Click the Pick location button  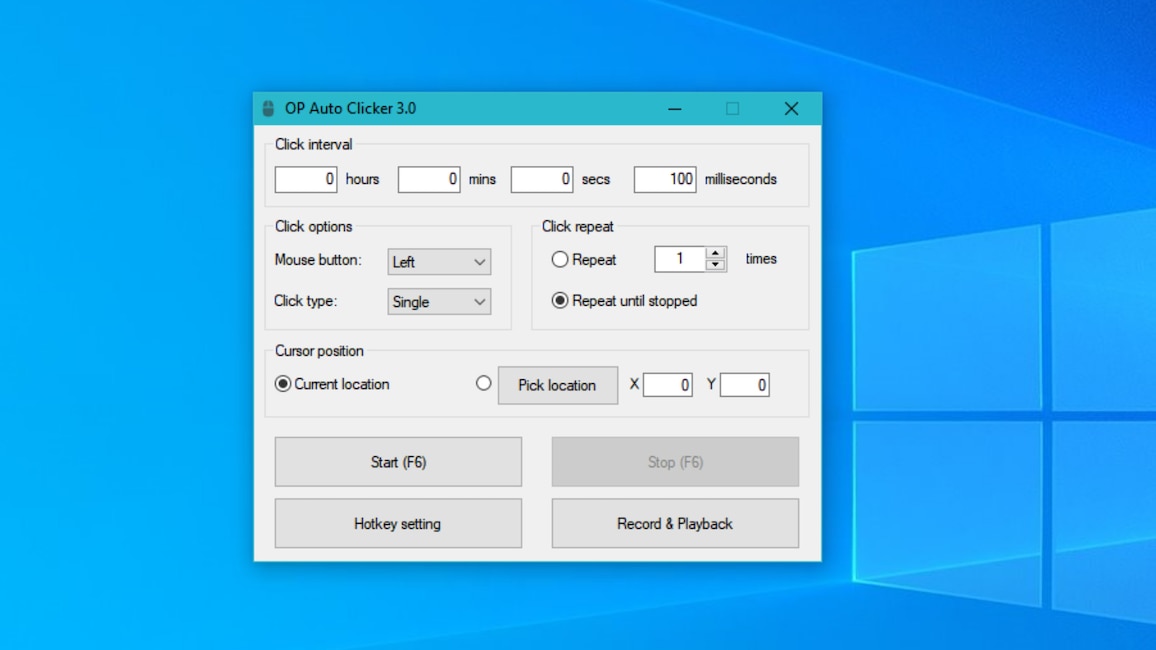(558, 385)
